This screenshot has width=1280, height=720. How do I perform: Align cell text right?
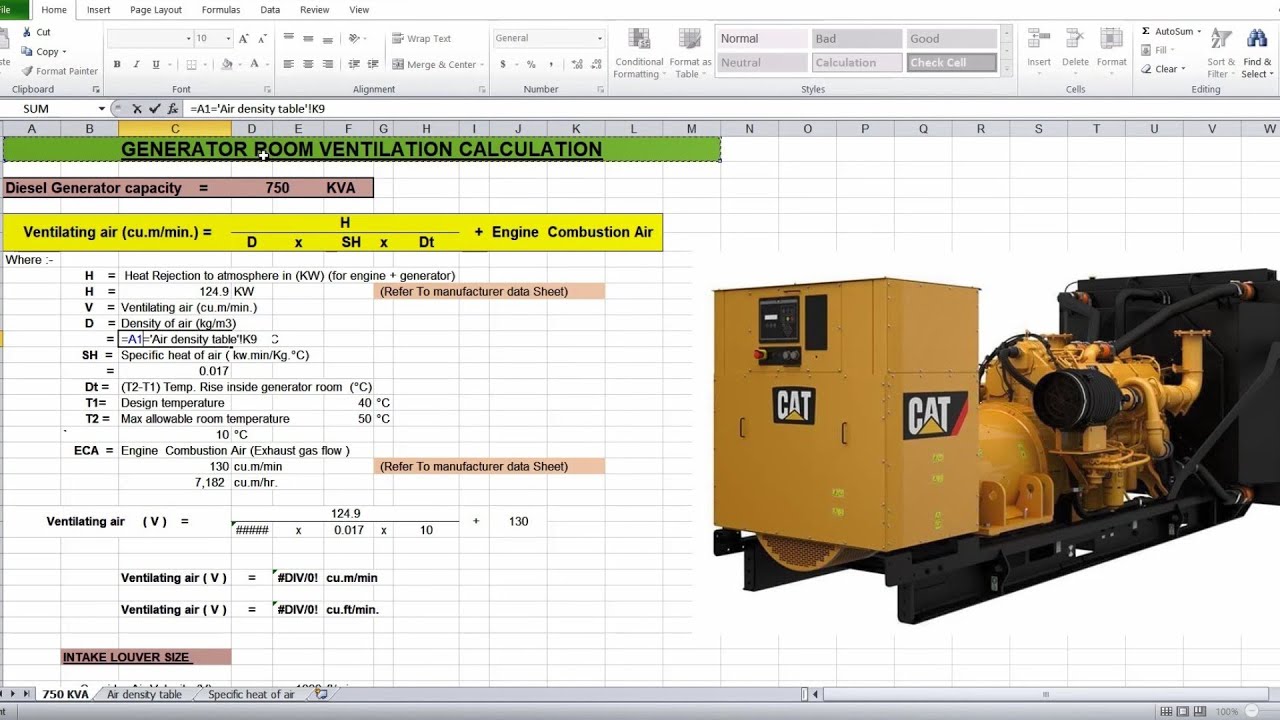327,64
